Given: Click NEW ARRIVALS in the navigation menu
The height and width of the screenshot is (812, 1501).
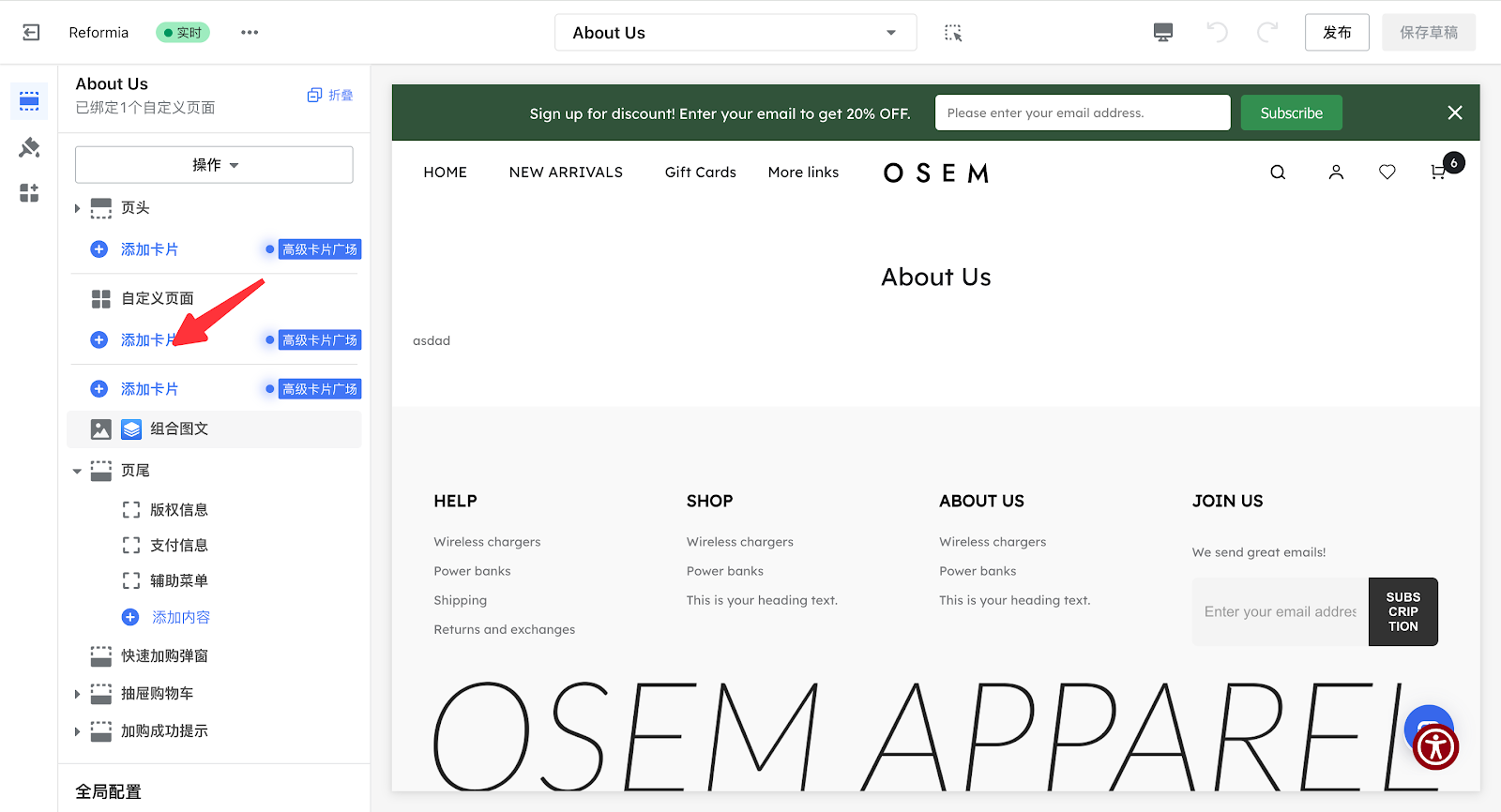Looking at the screenshot, I should [x=566, y=173].
